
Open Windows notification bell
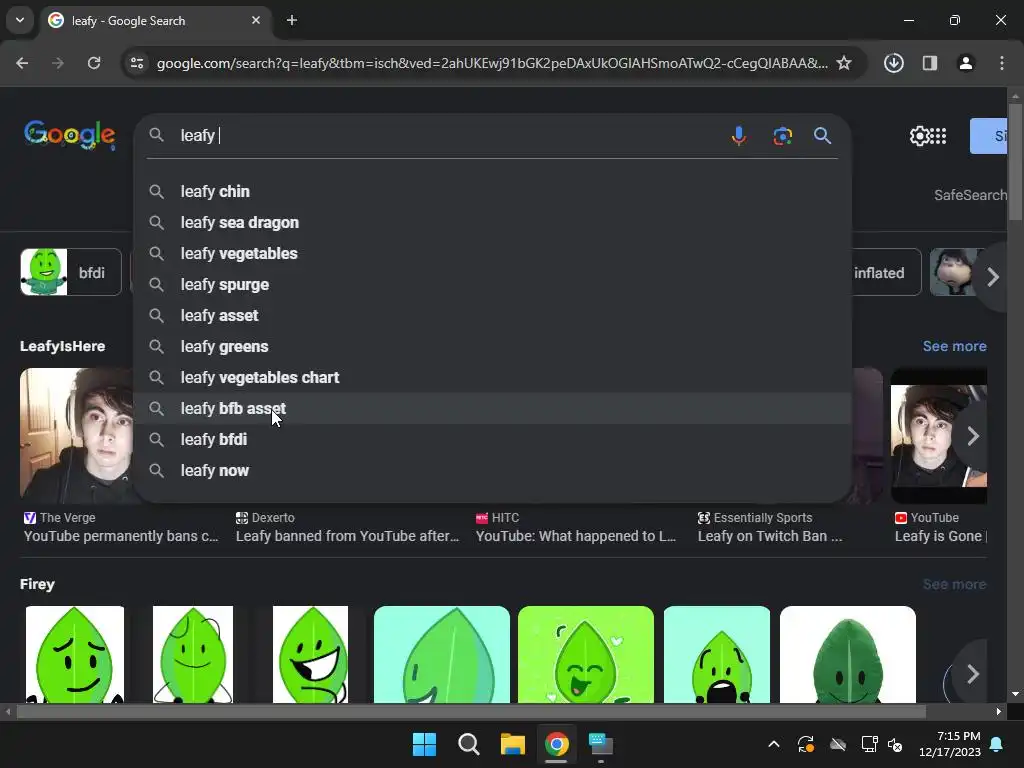click(997, 744)
